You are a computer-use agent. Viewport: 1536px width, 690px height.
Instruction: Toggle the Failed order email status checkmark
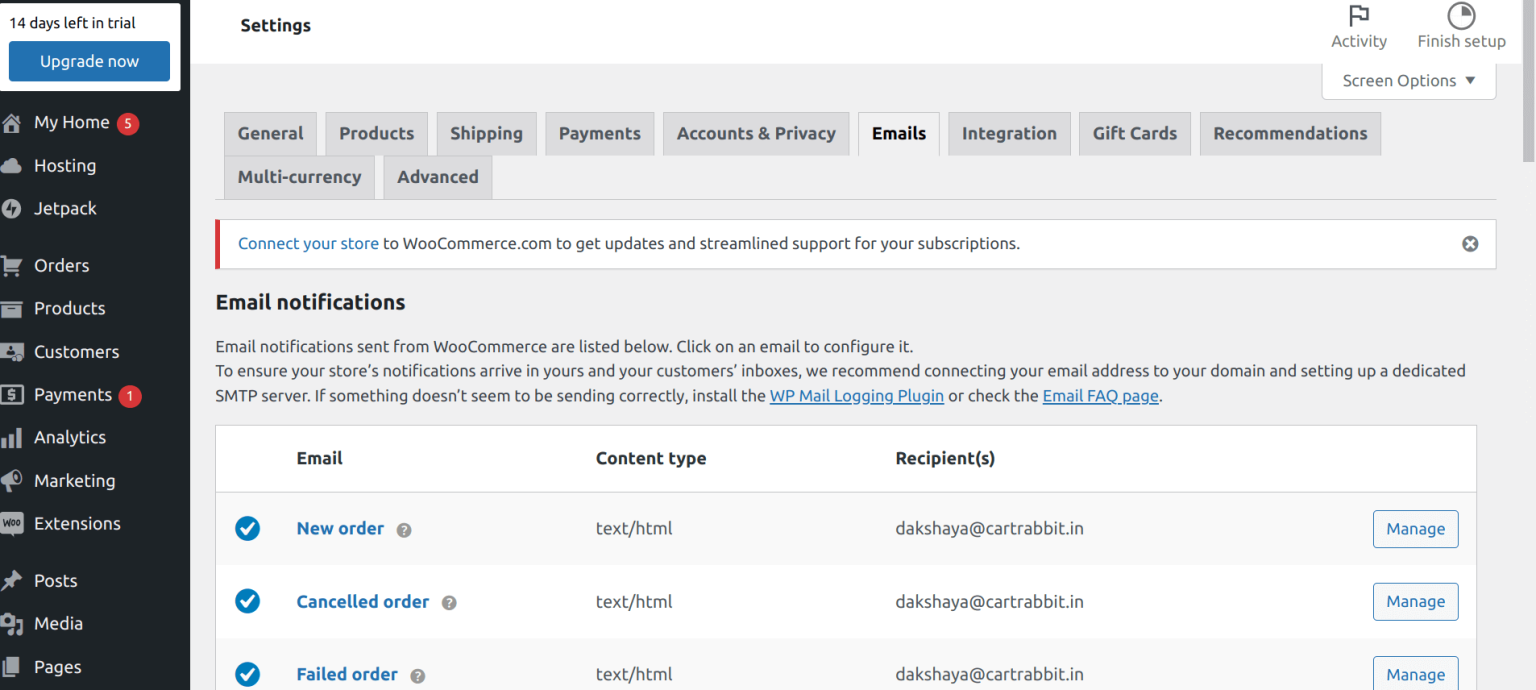pos(248,674)
